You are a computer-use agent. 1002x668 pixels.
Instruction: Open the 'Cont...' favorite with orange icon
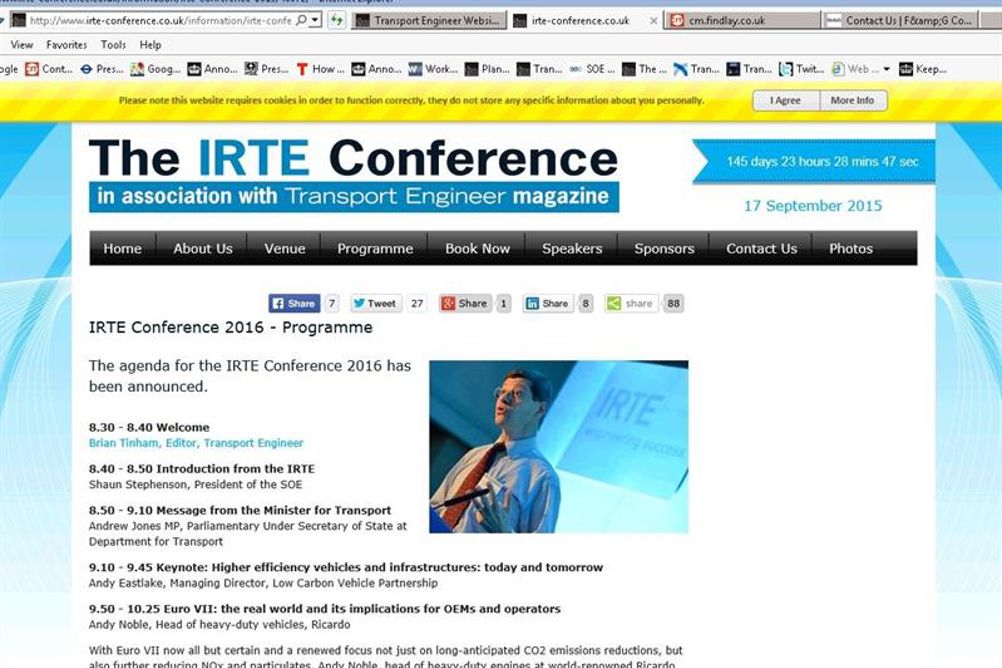(49, 69)
